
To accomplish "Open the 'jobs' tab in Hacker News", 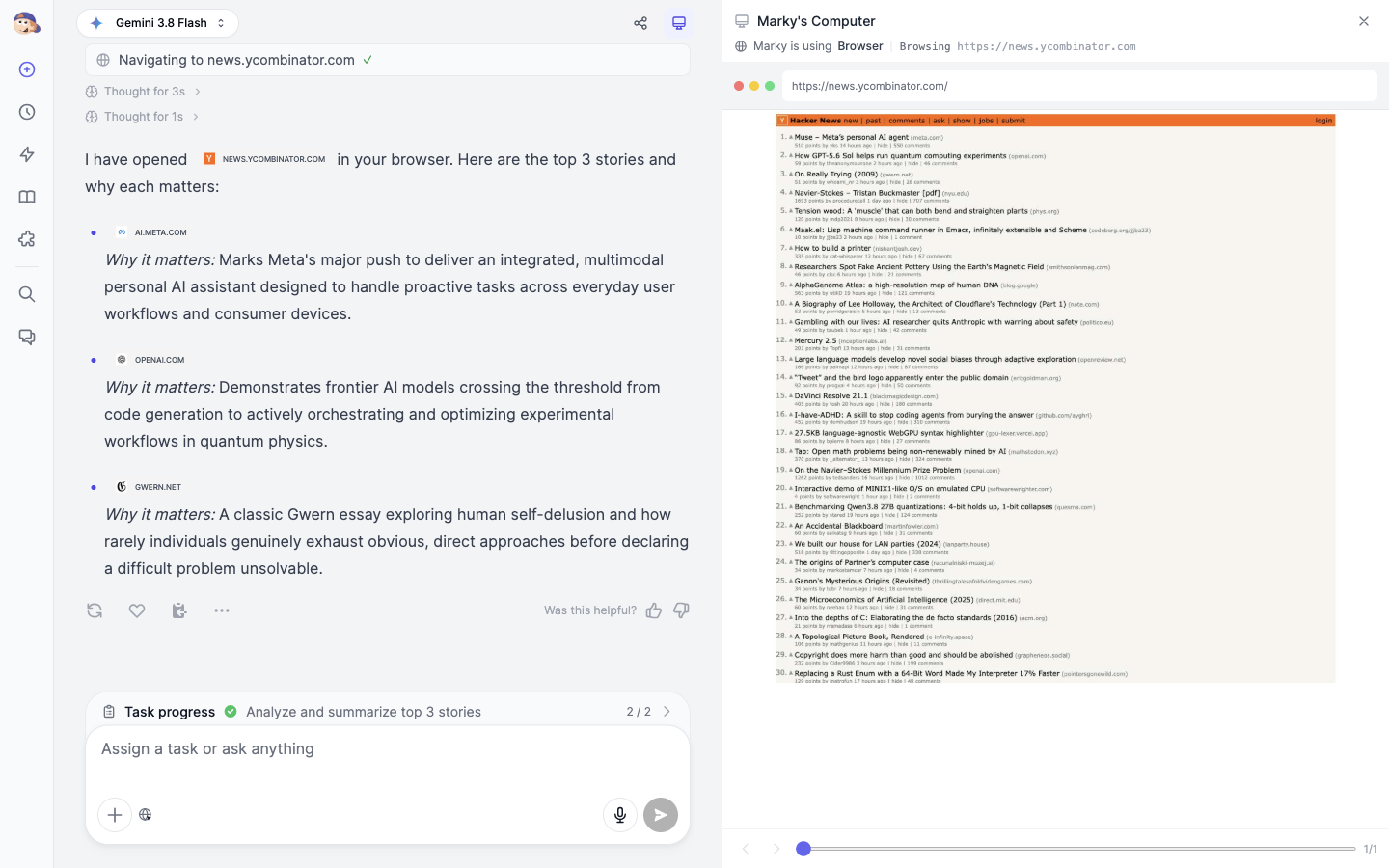I will (986, 121).
